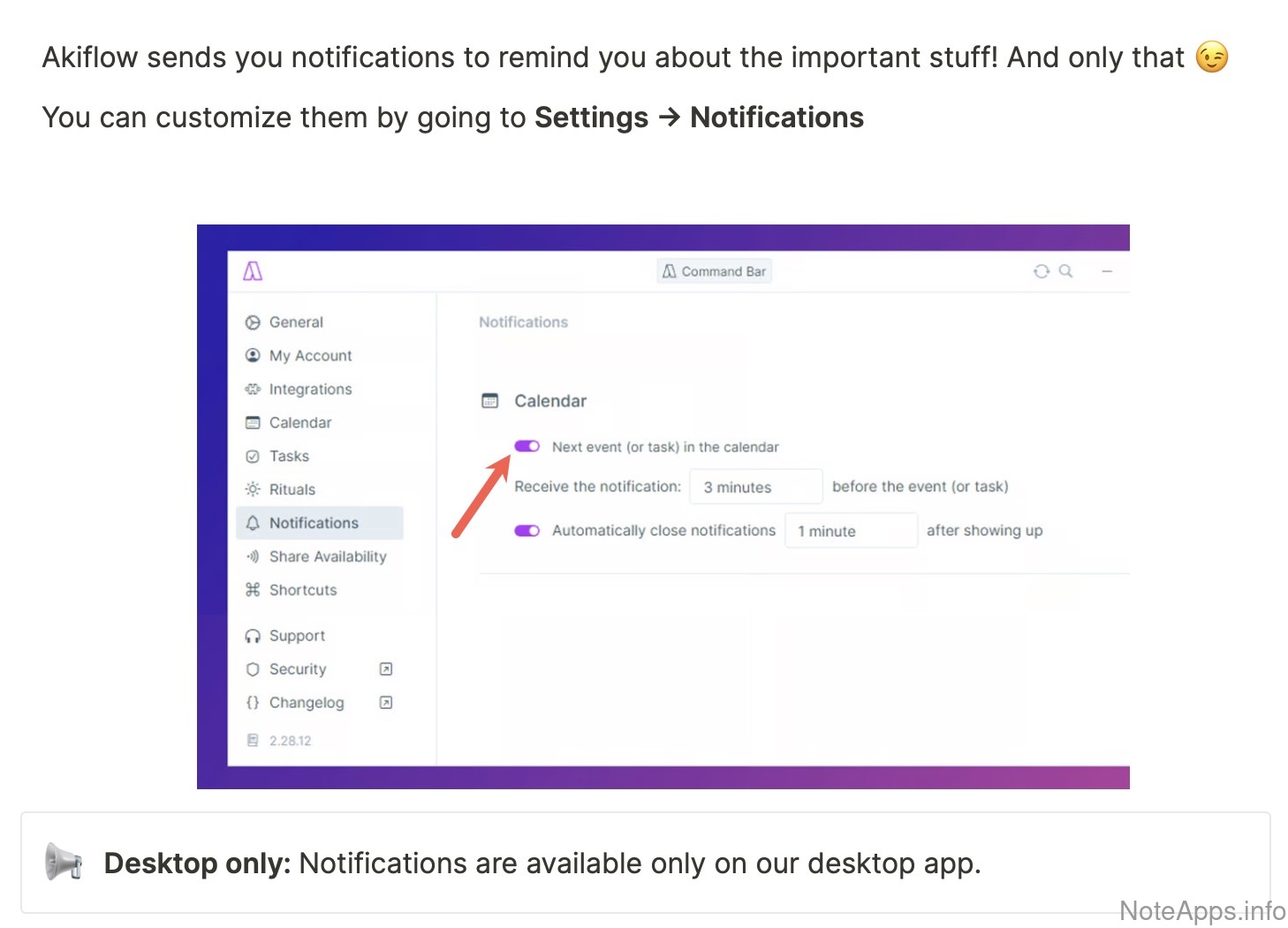This screenshot has width=1288, height=928.
Task: Click the Calendar section icon
Action: pos(490,400)
